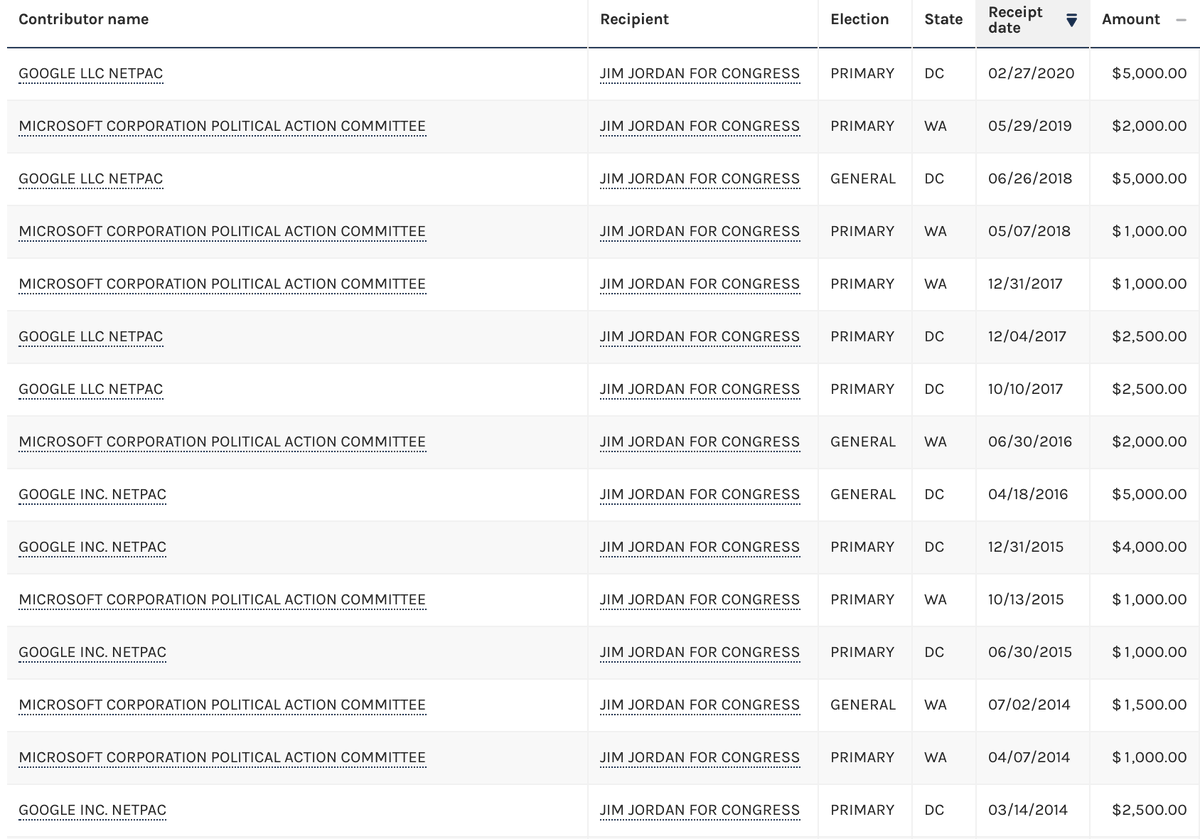Click WA state cell in 05/29/2019 row
Viewport: 1200px width, 839px height.
tap(935, 126)
